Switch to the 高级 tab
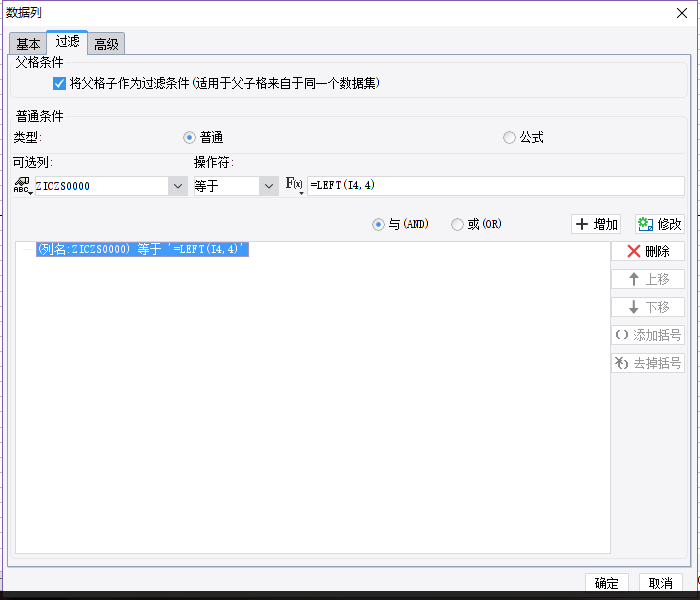Viewport: 700px width, 600px height. pyautogui.click(x=106, y=44)
